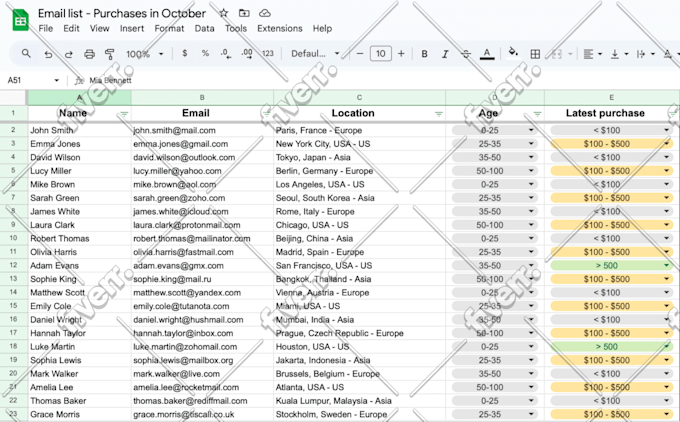Click the move to folder icon
Viewport: 680px width, 422px height.
[244, 13]
